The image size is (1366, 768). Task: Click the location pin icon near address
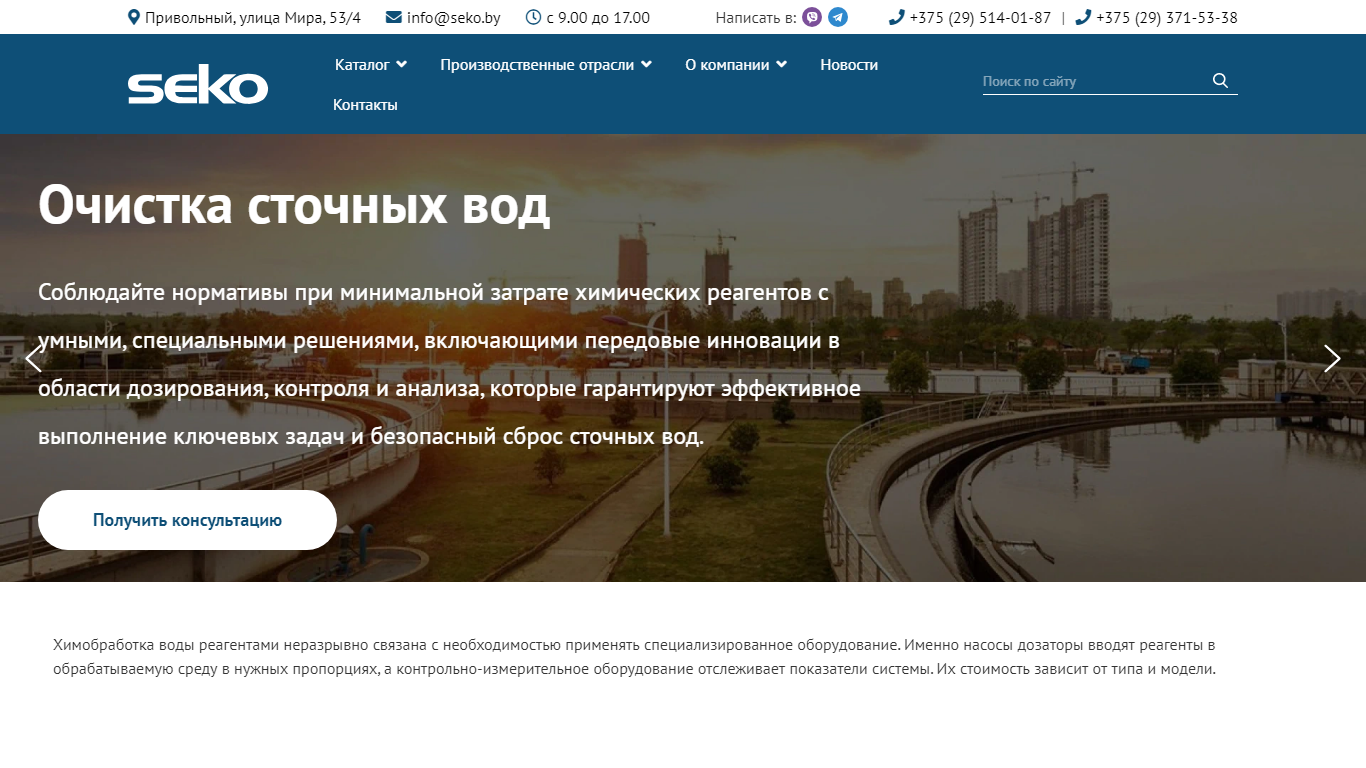tap(134, 17)
